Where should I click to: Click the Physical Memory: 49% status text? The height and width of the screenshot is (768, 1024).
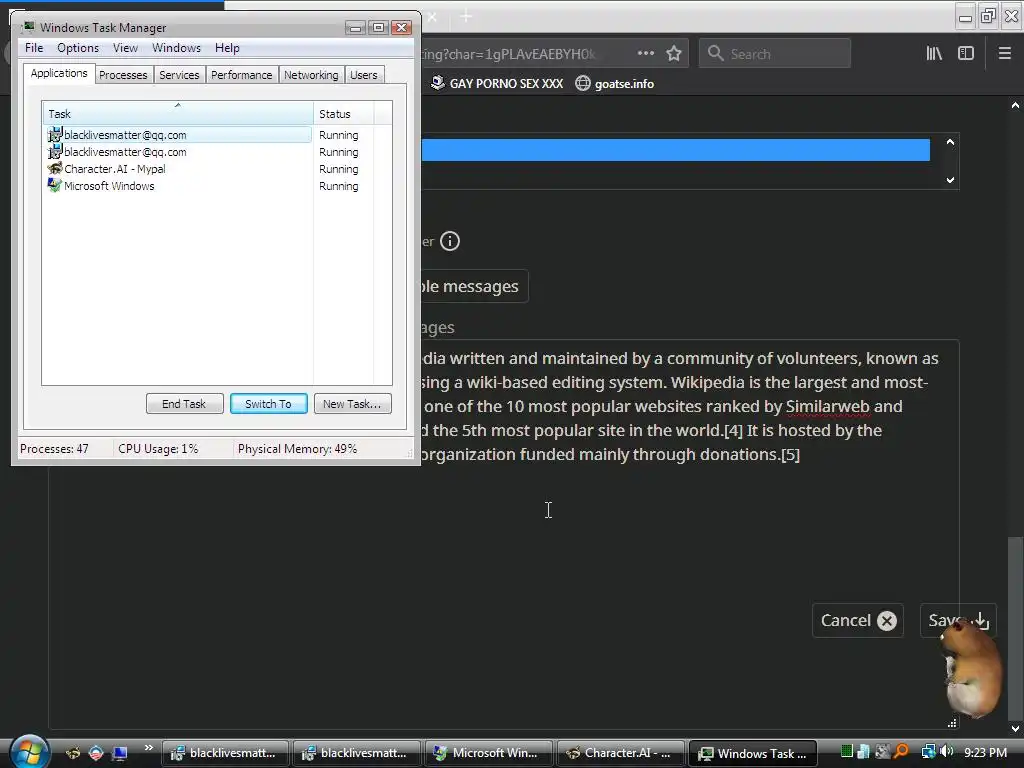pyautogui.click(x=297, y=449)
